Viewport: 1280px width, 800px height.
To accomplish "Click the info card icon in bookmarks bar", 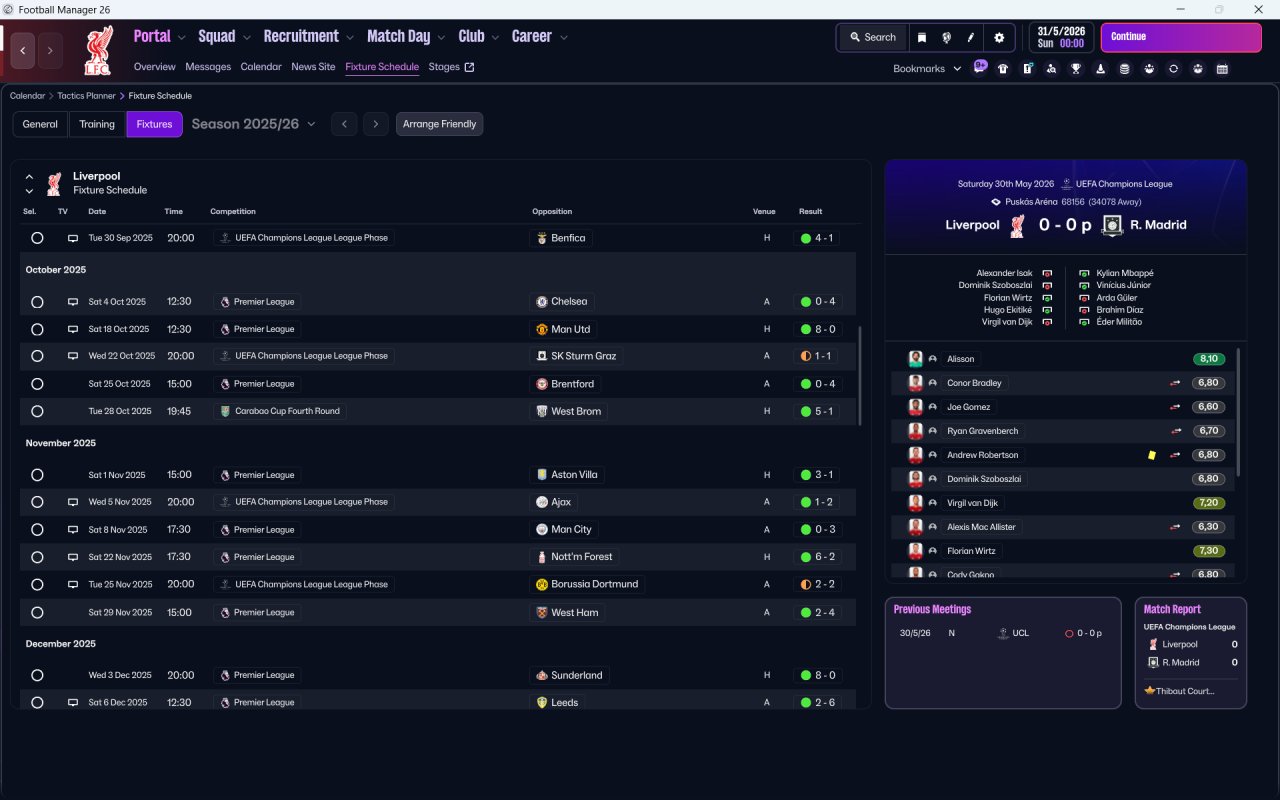I will 1028,69.
